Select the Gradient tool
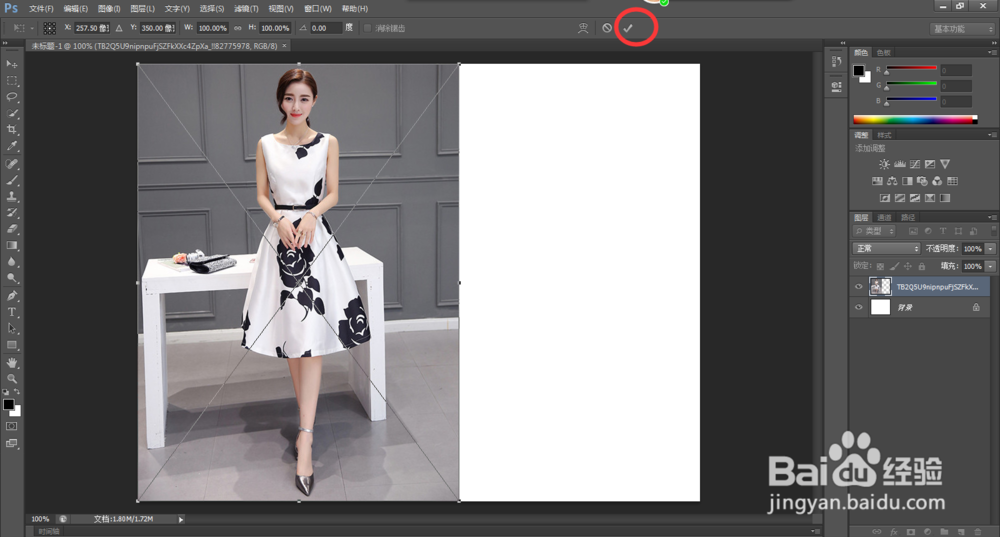The width and height of the screenshot is (1000, 537). (11, 245)
